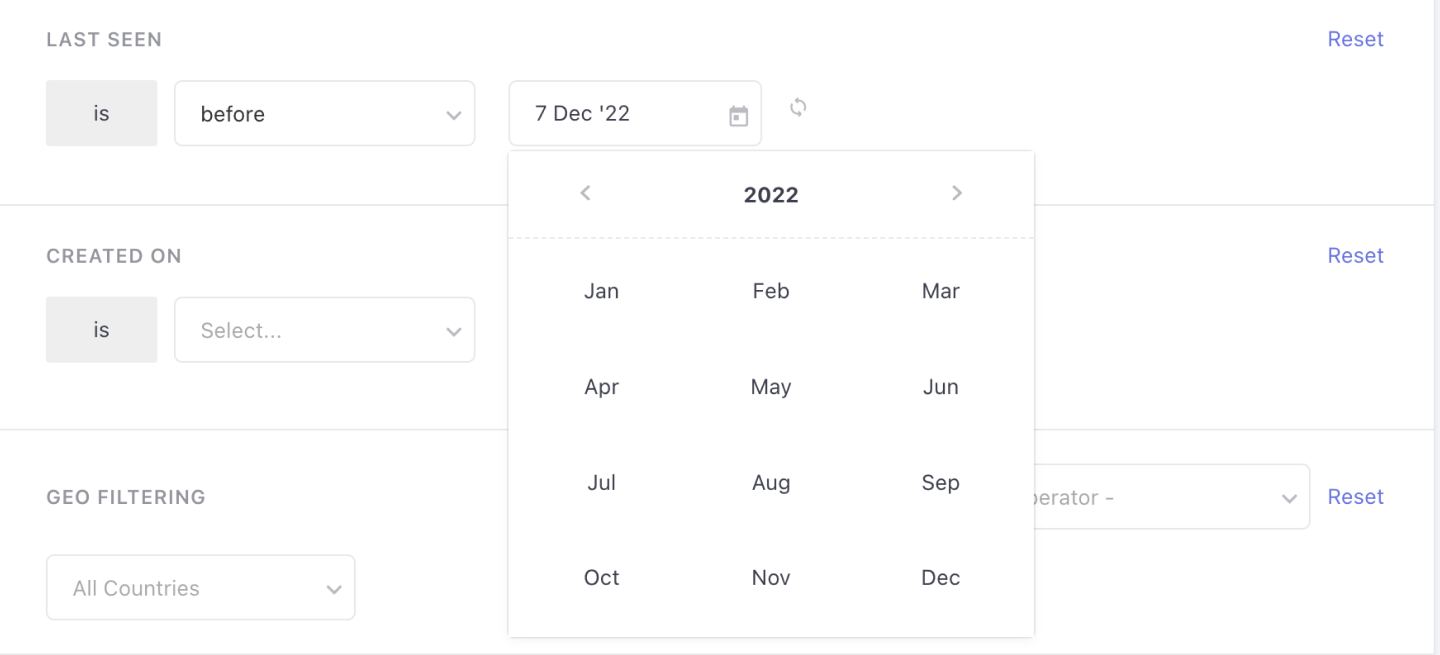Select Jan in the month picker
This screenshot has width=1440, height=655.
tap(601, 291)
